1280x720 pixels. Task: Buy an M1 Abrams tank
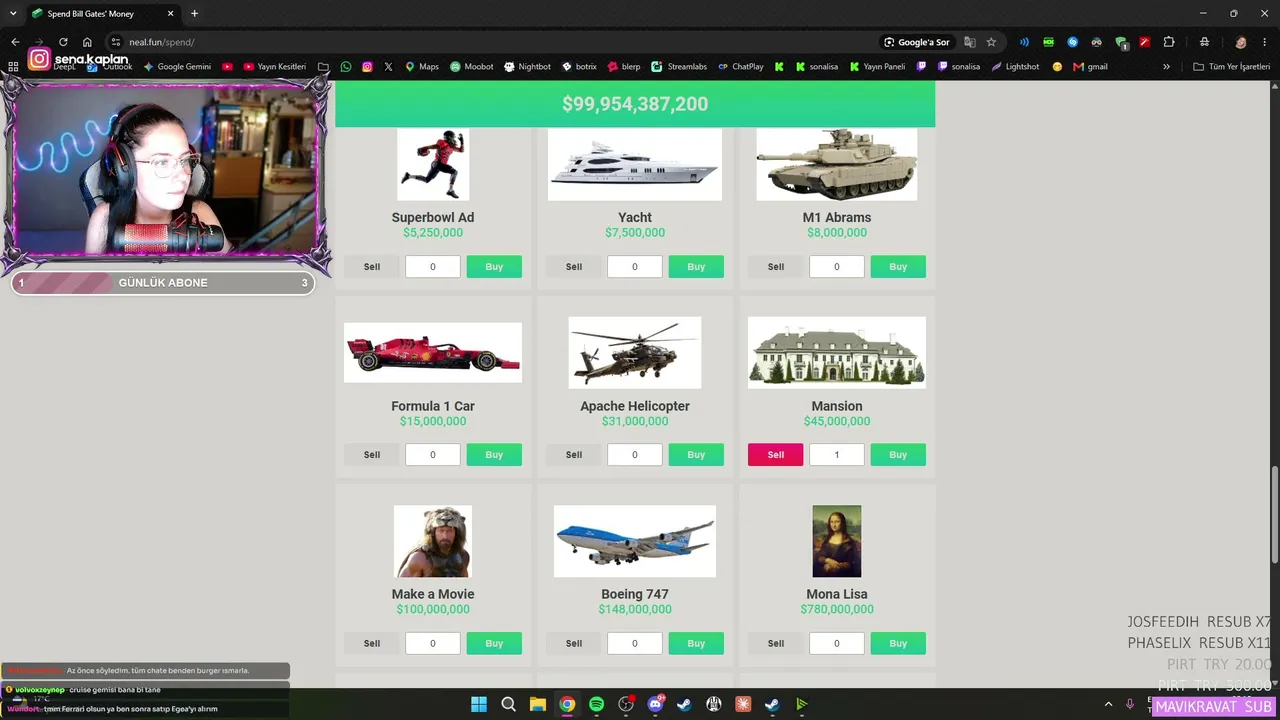(x=898, y=267)
